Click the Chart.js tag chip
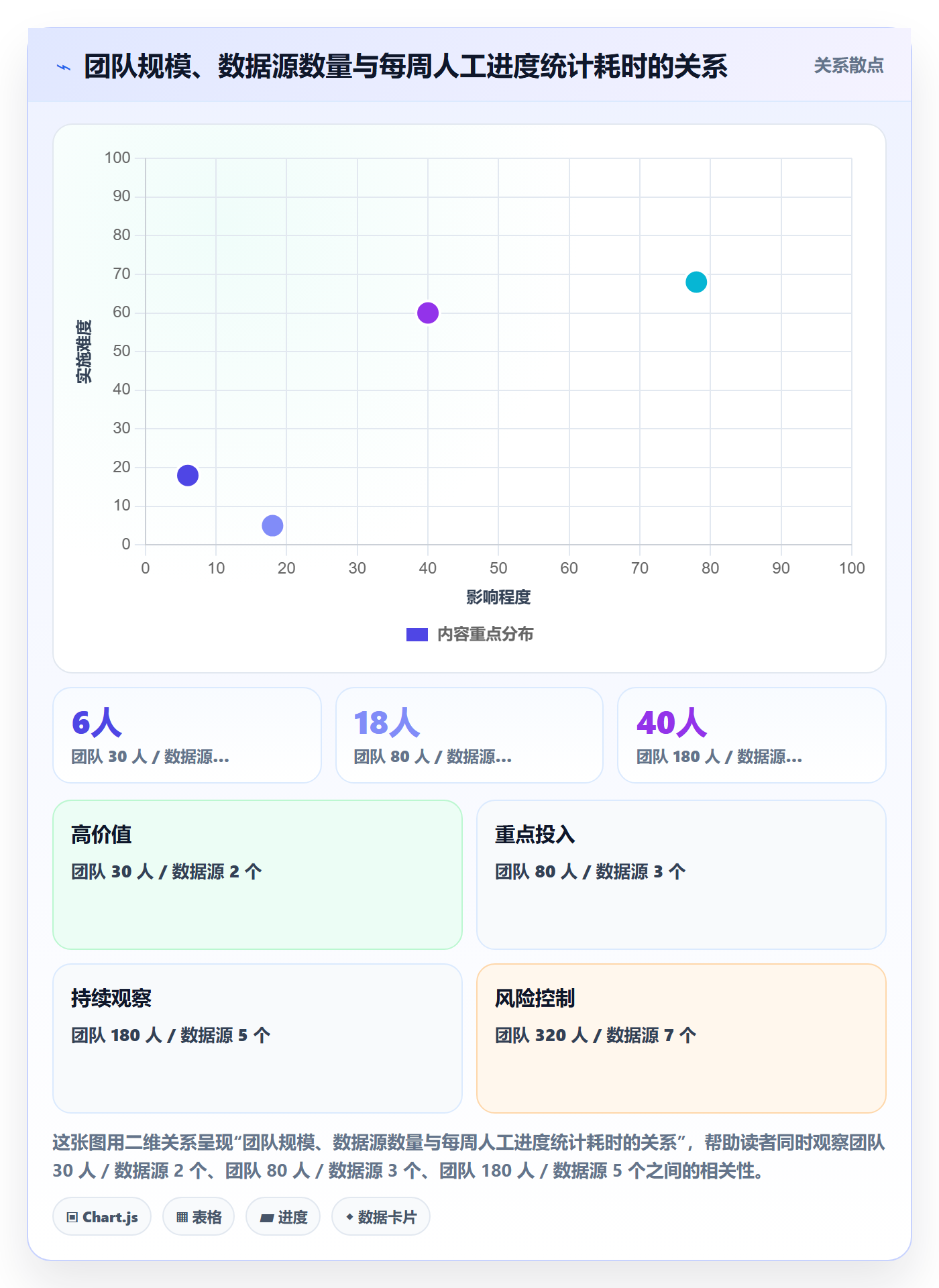This screenshot has width=939, height=1288. click(x=102, y=1216)
